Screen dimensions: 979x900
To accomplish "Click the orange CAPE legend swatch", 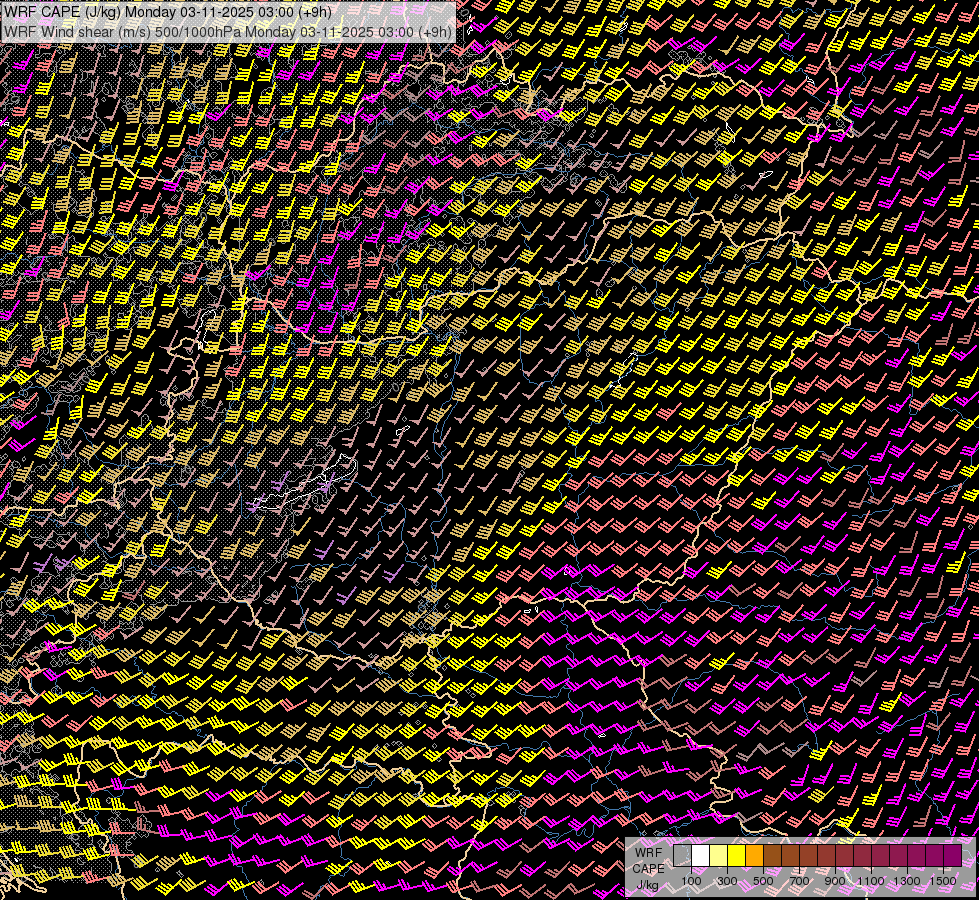I will [x=754, y=856].
